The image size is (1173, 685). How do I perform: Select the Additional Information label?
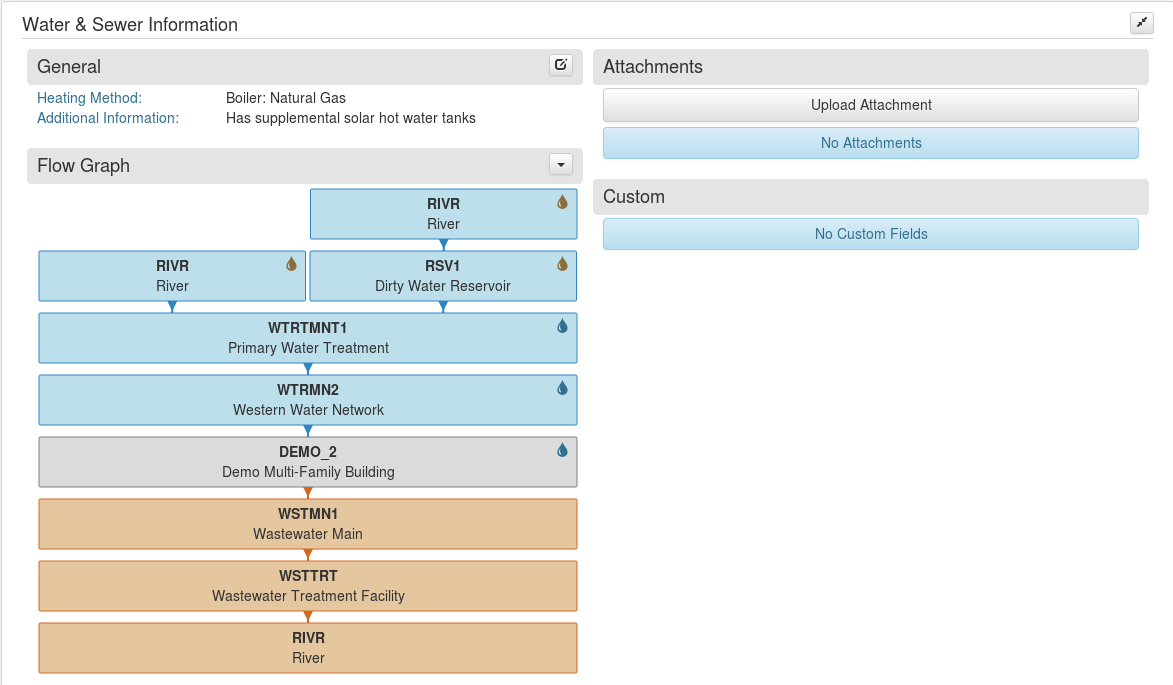click(x=108, y=118)
